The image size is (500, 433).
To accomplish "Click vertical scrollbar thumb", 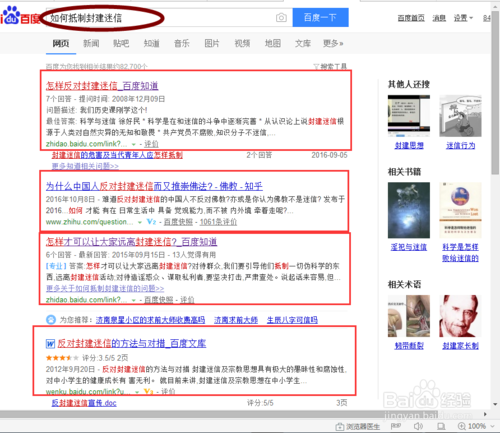I will [495, 93].
